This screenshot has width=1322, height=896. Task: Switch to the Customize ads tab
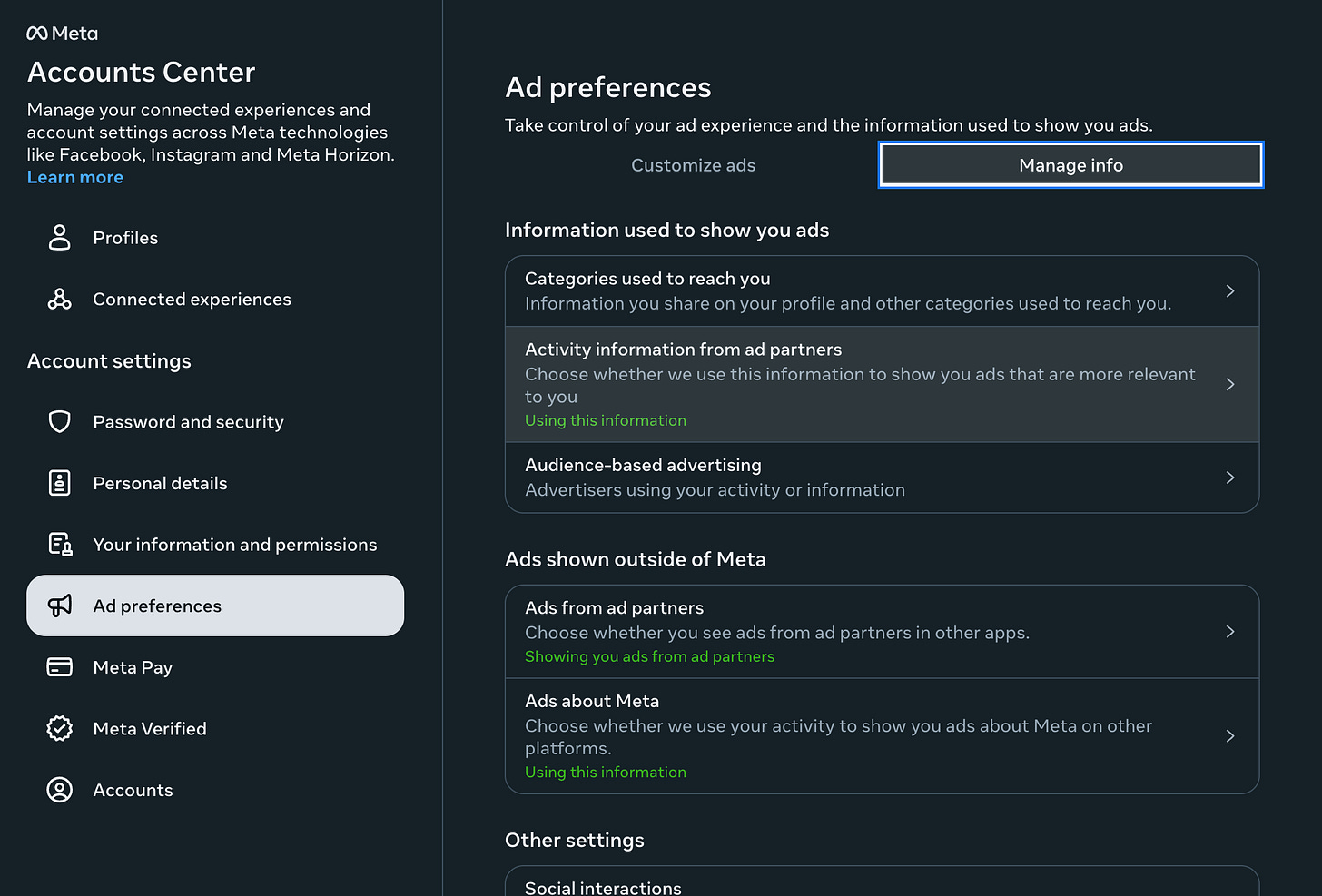(x=693, y=165)
